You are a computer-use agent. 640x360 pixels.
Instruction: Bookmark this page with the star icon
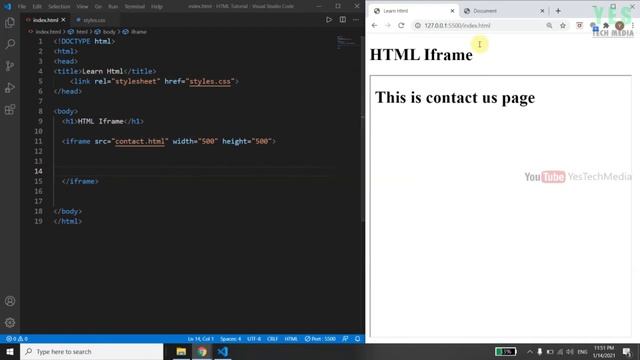click(x=563, y=25)
